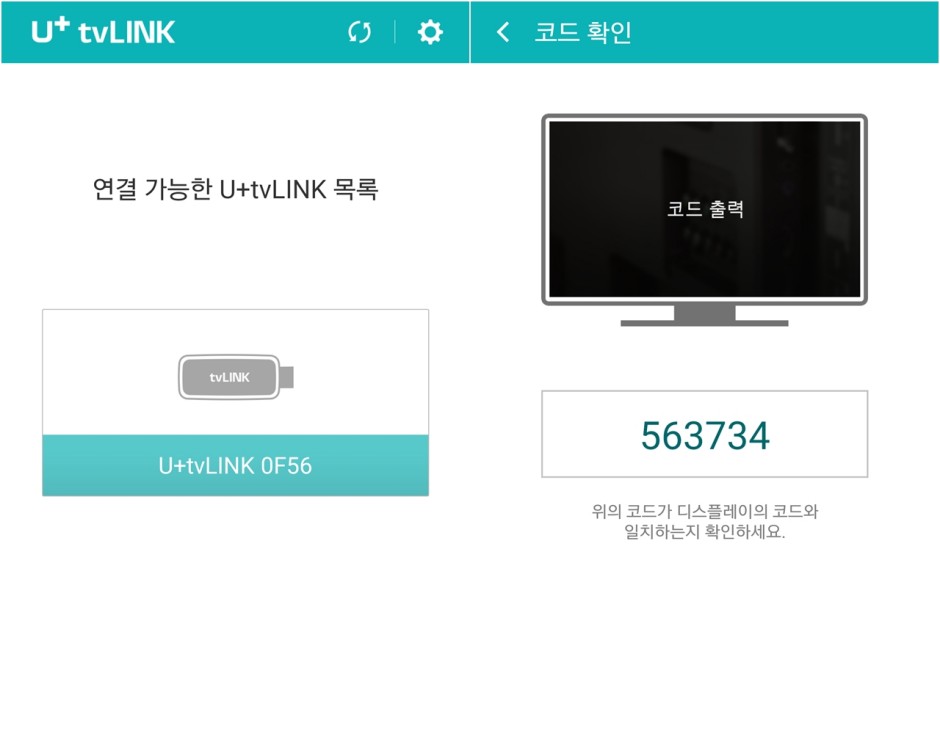The width and height of the screenshot is (940, 734).
Task: Click the TV monitor illustration
Action: [704, 219]
